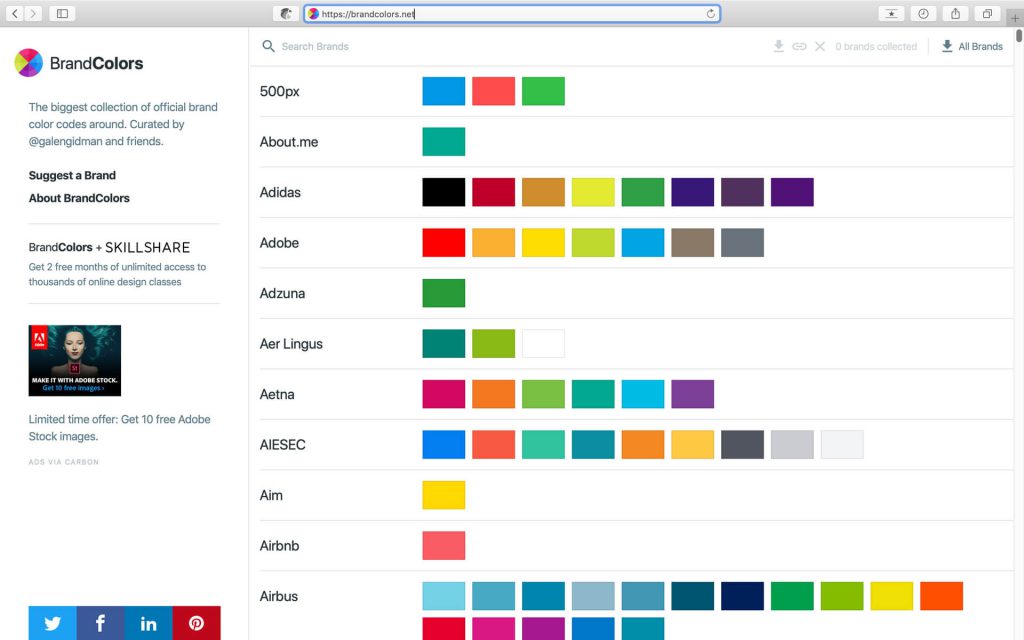The height and width of the screenshot is (640, 1024).
Task: Show all tabs overview button
Action: point(987,13)
